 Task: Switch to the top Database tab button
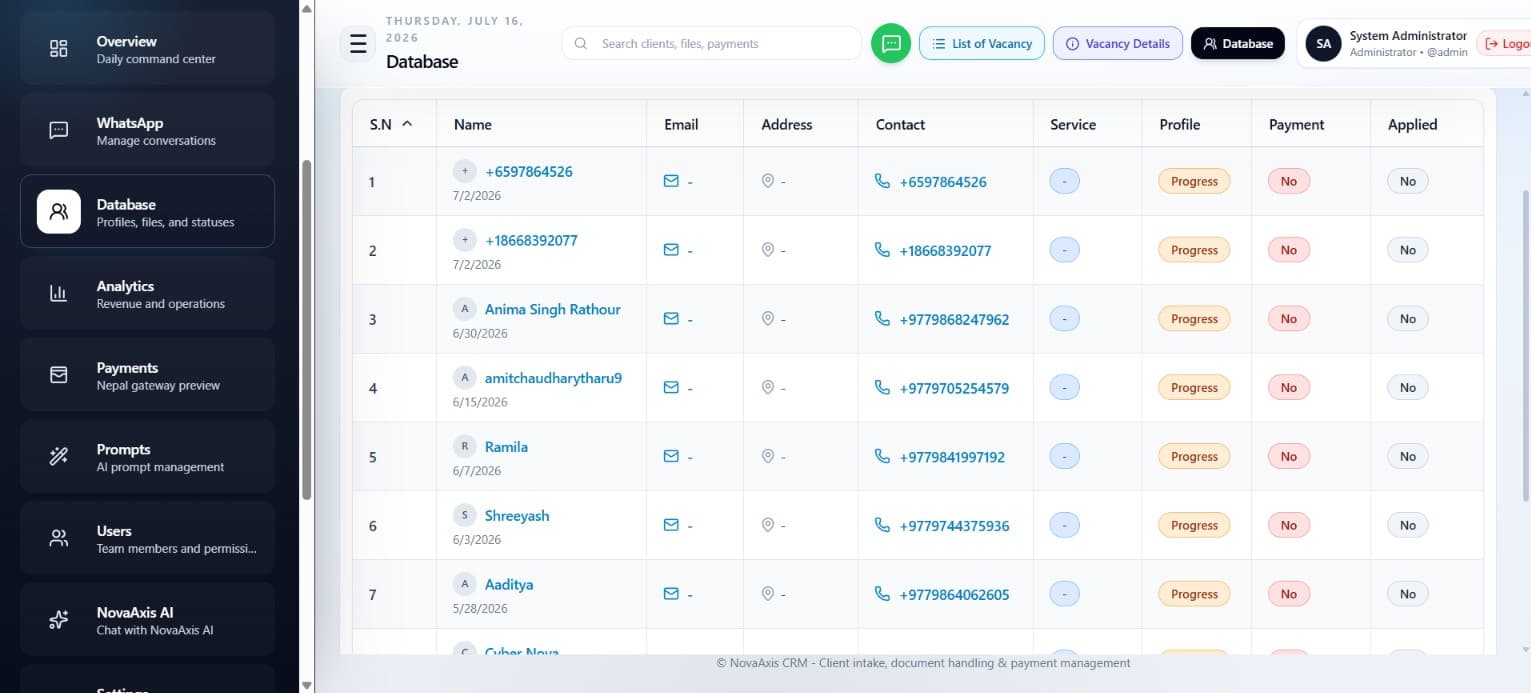tap(1238, 43)
